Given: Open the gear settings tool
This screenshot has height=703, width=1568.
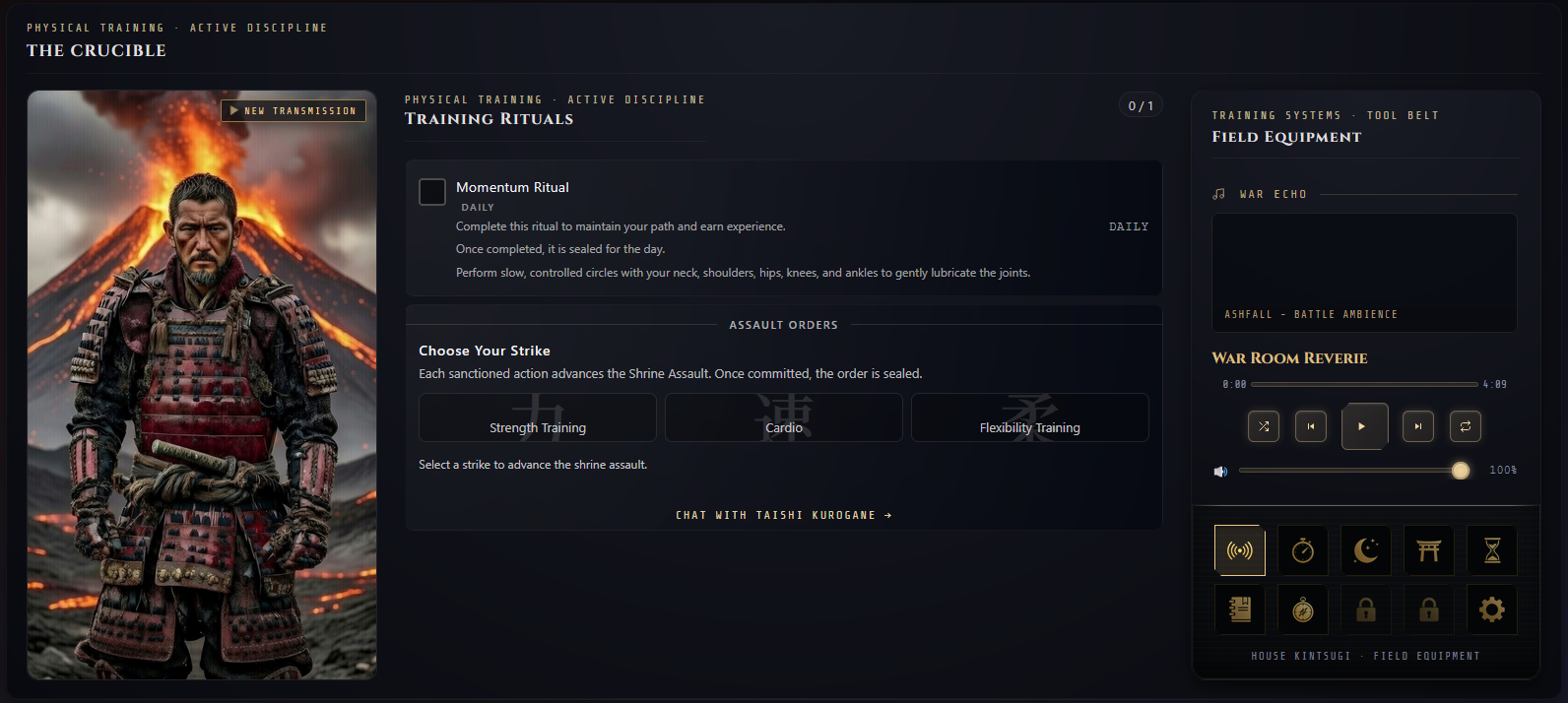Looking at the screenshot, I should (x=1491, y=610).
